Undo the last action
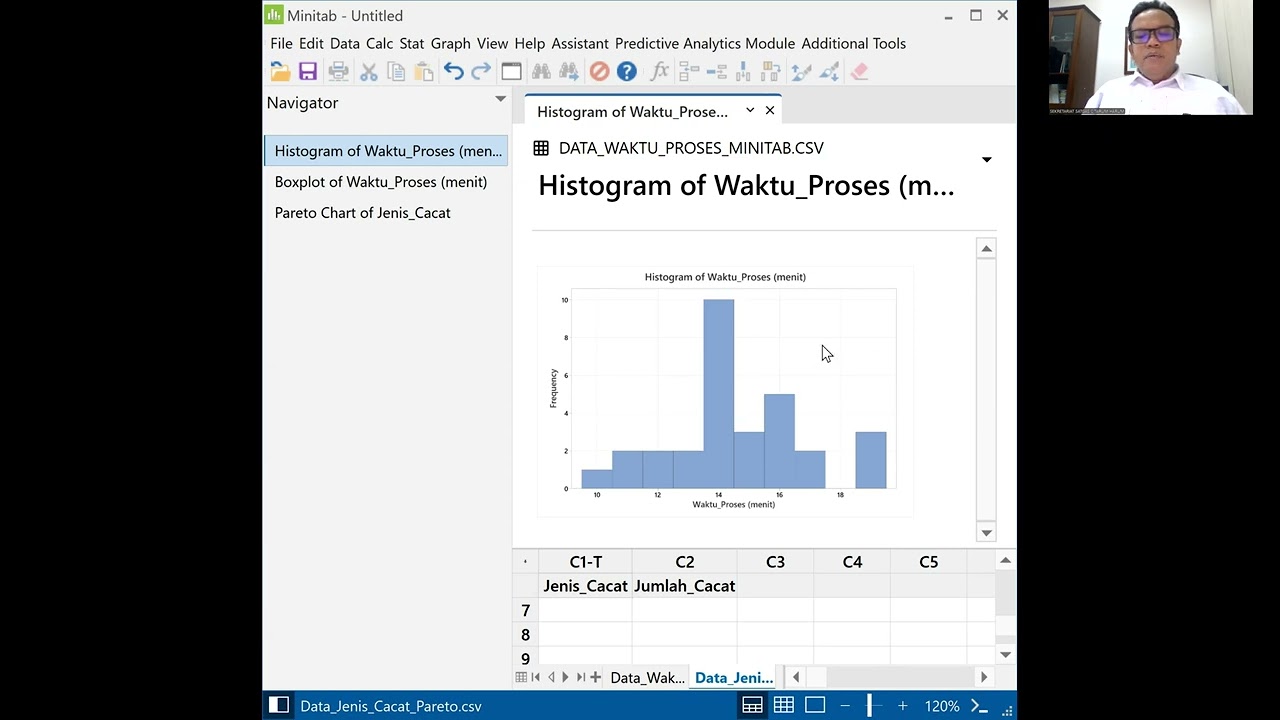Viewport: 1280px width, 720px height. [x=454, y=72]
